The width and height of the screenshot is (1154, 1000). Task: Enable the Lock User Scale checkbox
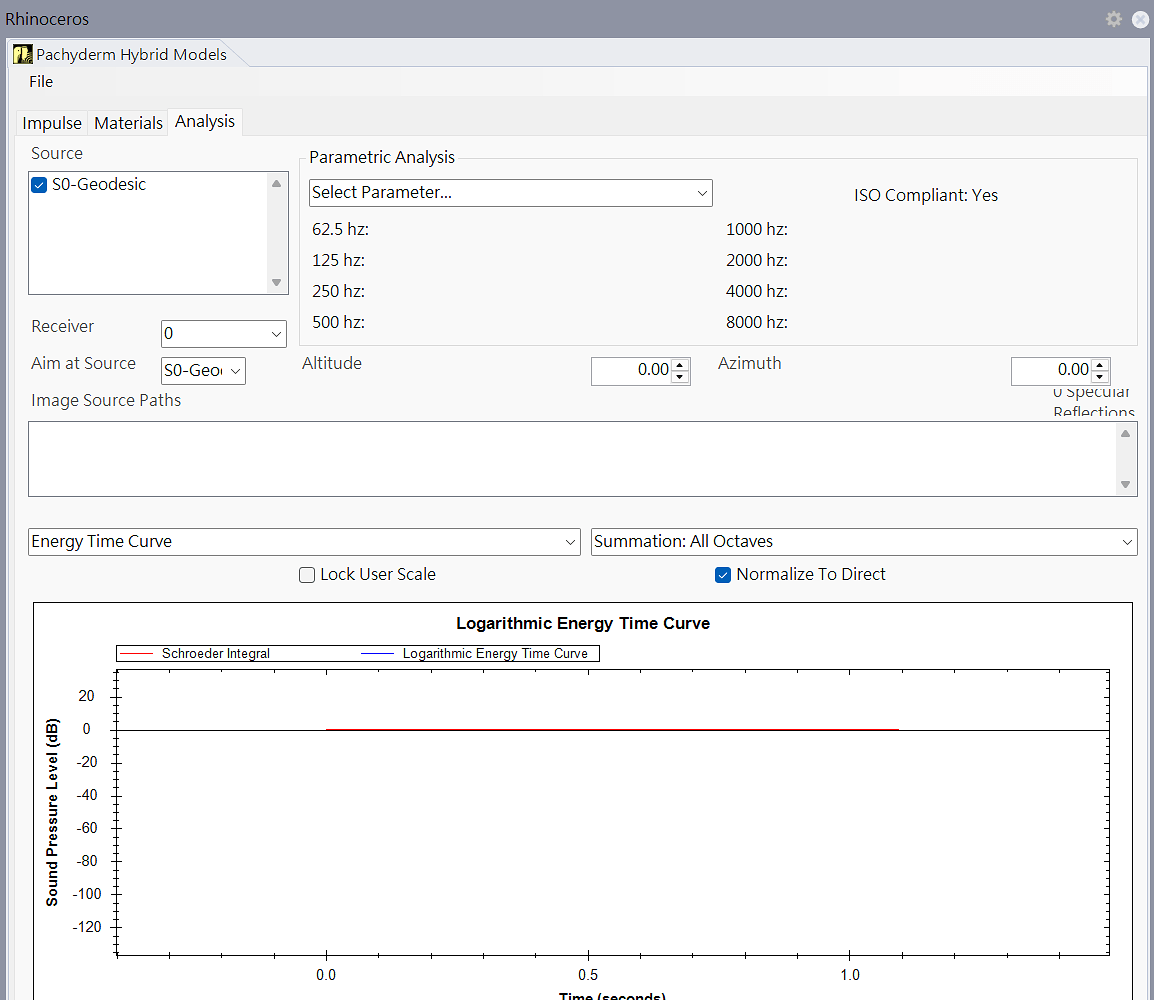click(308, 575)
